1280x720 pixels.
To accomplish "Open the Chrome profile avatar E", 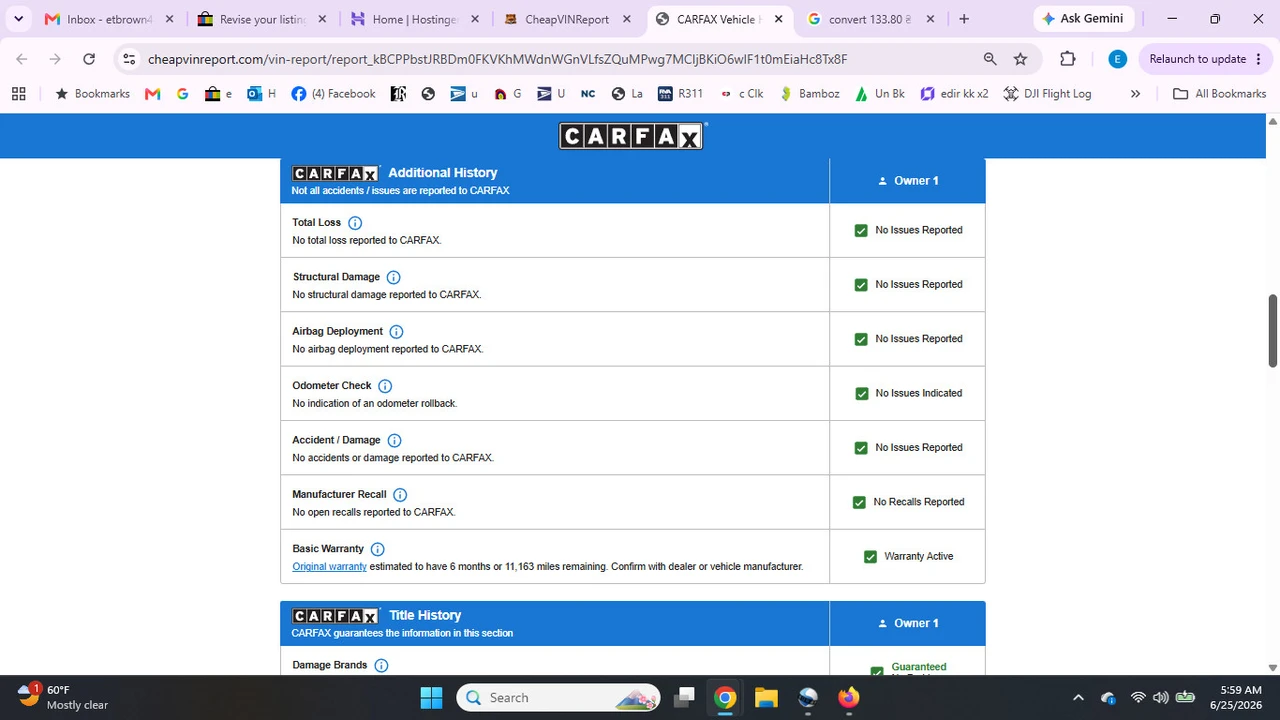I will click(x=1118, y=59).
